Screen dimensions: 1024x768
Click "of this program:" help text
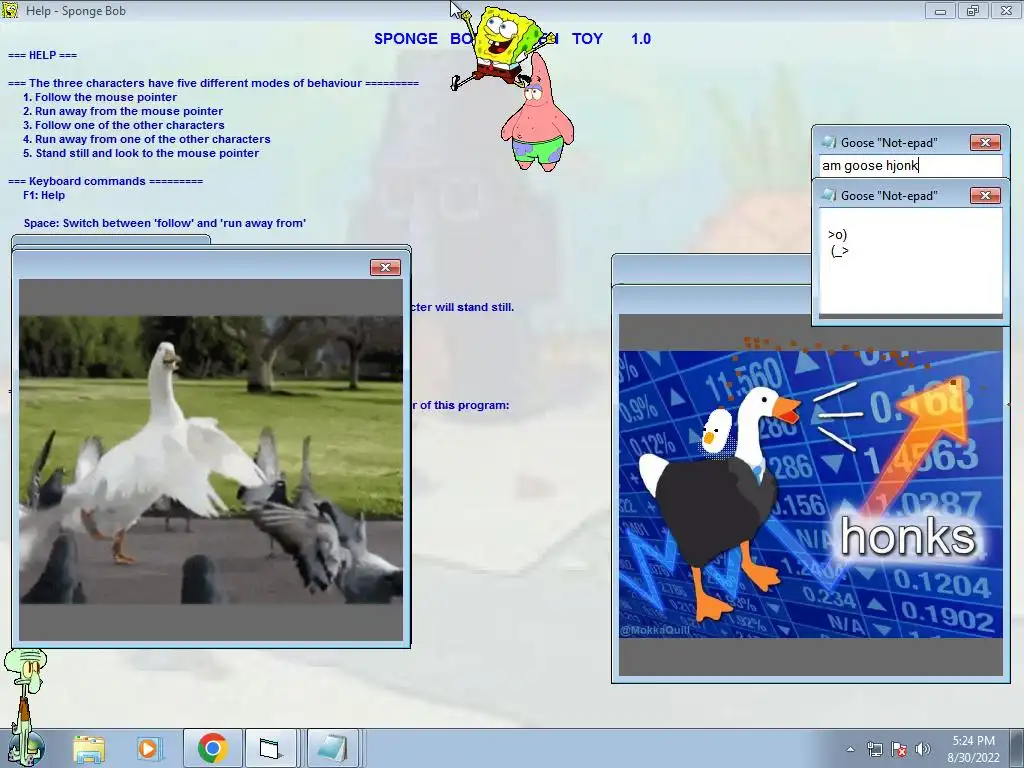coord(464,405)
